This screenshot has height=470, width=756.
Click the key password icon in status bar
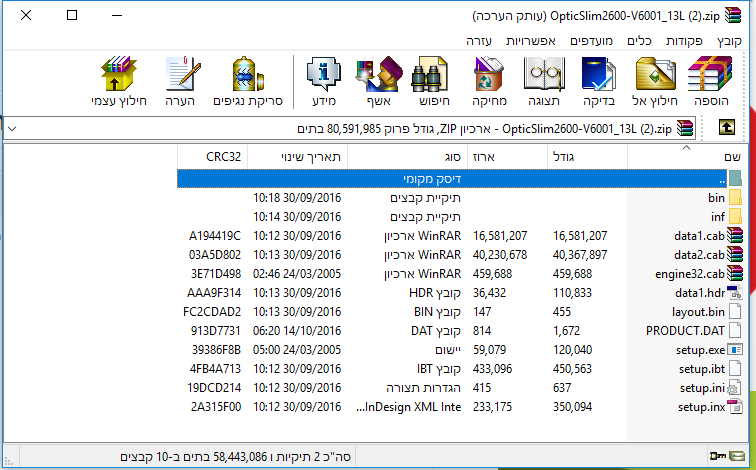(x=717, y=456)
